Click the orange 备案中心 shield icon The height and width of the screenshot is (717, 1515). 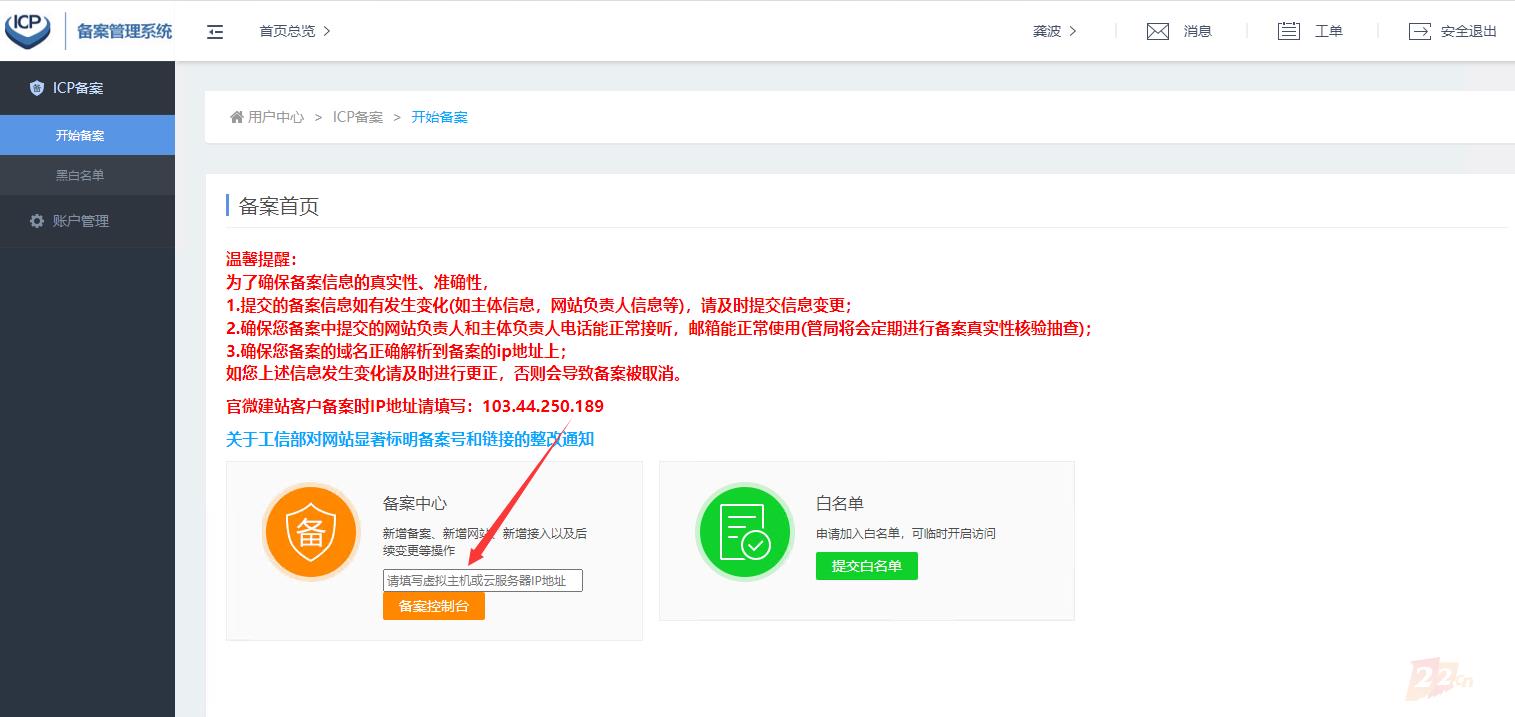click(310, 532)
